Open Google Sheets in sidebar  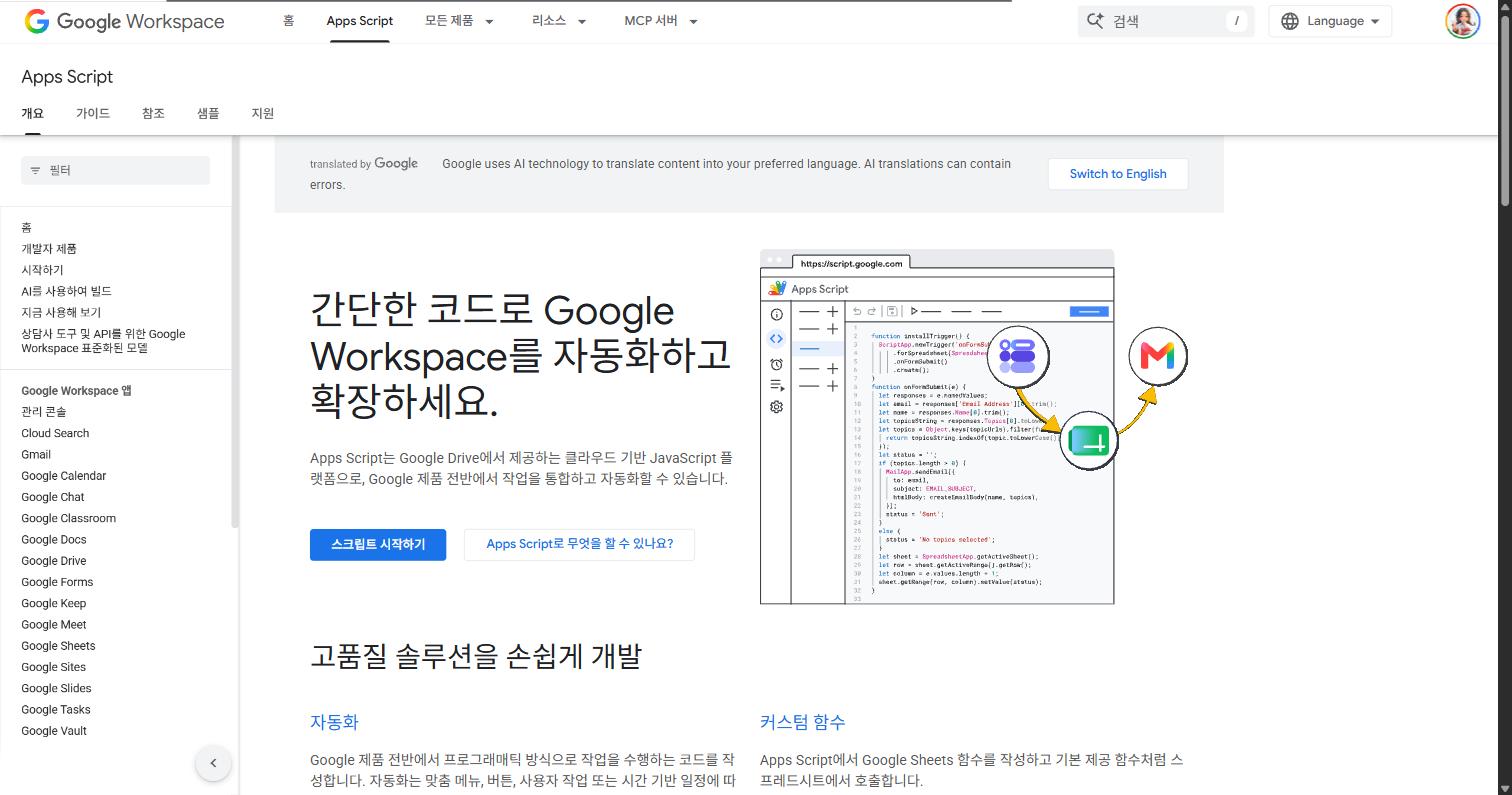(x=58, y=646)
